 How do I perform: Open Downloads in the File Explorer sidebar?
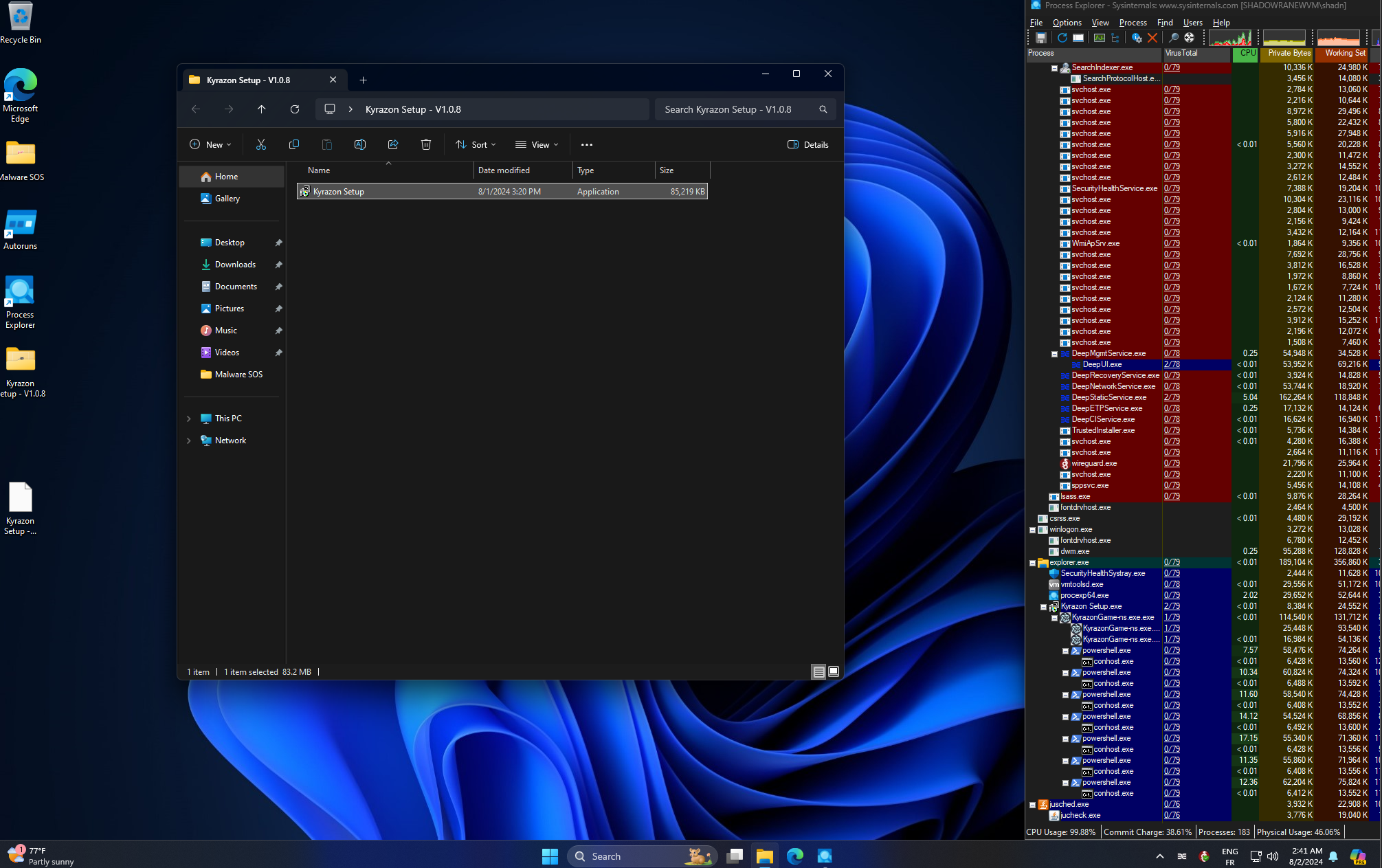pos(235,265)
